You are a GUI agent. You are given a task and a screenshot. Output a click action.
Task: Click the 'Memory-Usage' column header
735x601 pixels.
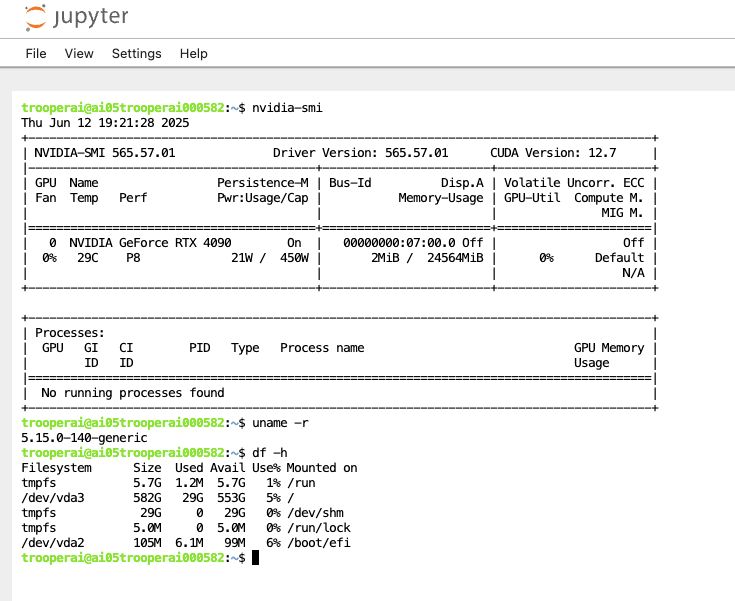point(441,198)
